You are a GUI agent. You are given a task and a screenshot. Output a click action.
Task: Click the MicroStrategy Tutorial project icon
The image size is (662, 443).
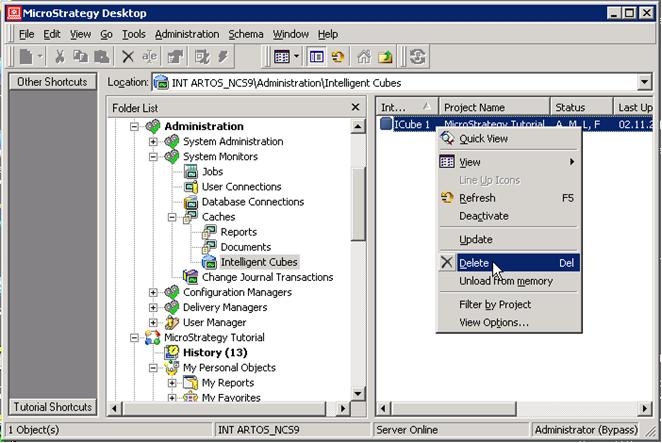tap(152, 337)
